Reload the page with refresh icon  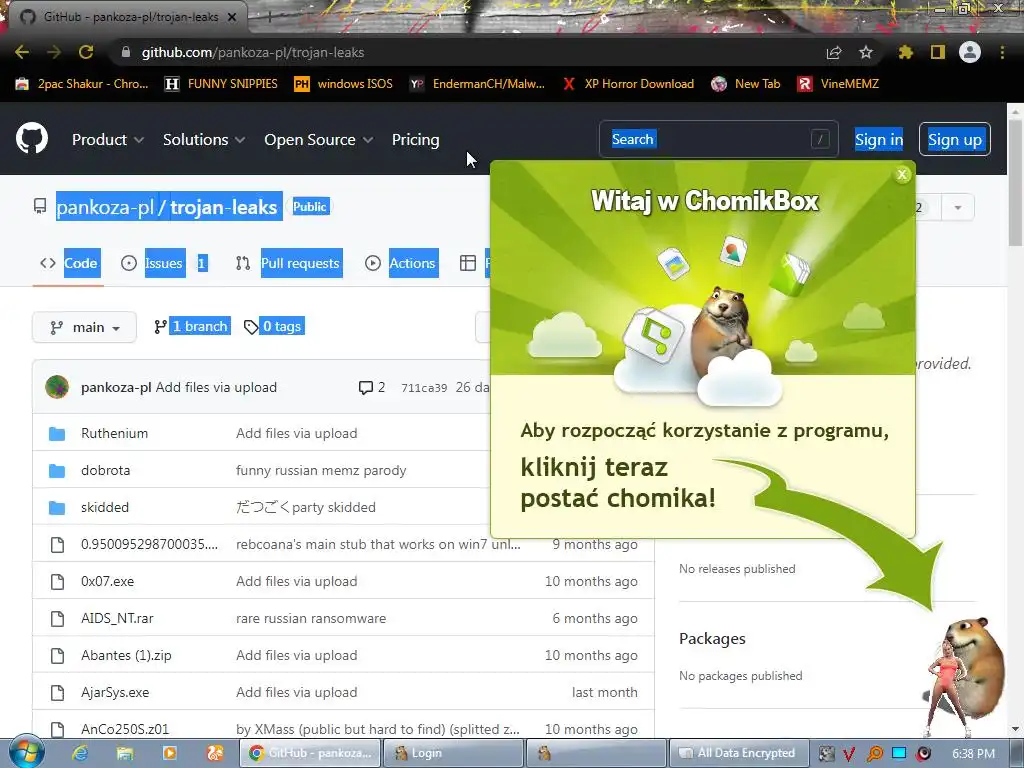tap(86, 52)
